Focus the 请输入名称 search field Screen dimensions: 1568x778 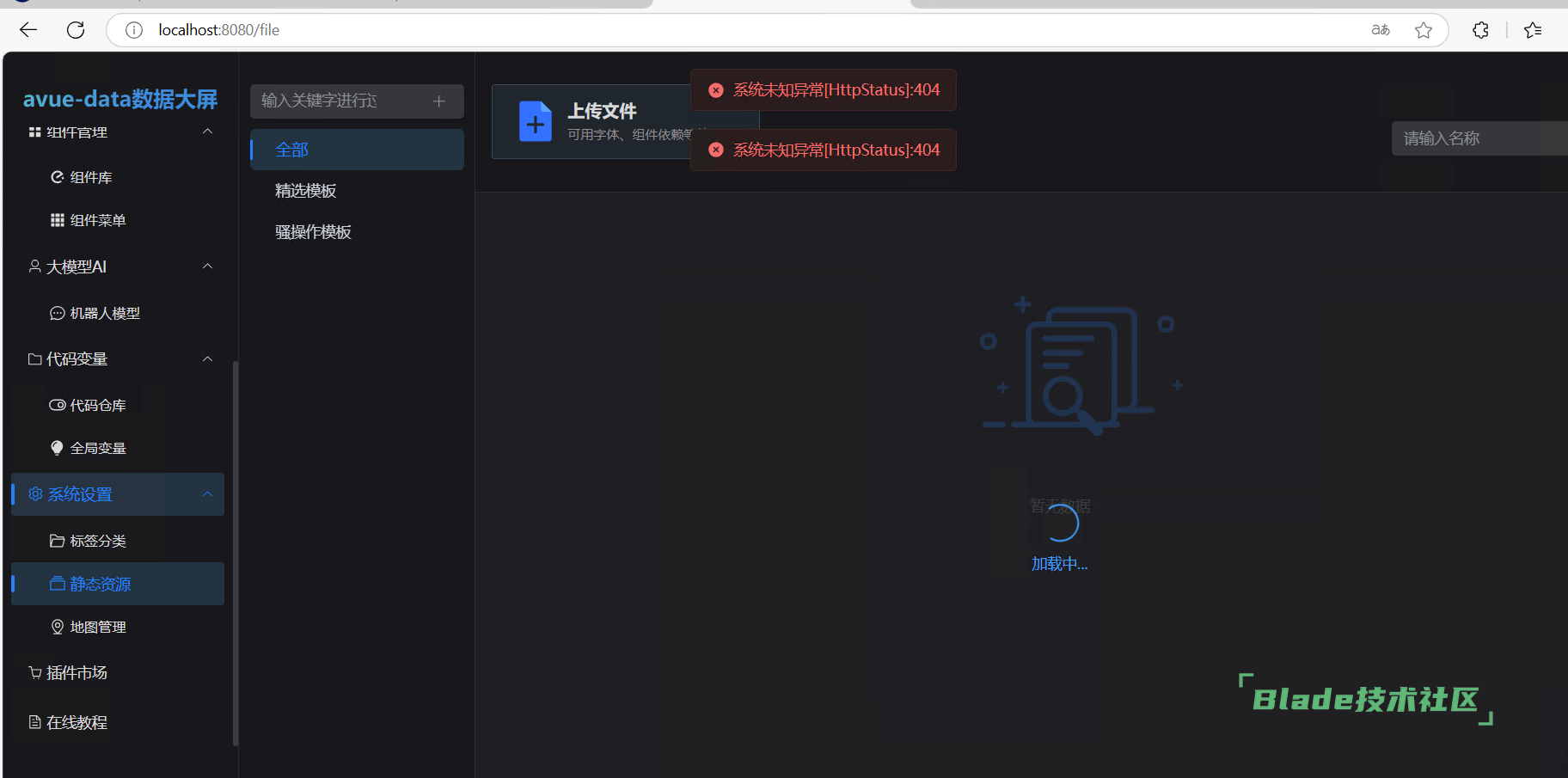tap(1479, 138)
